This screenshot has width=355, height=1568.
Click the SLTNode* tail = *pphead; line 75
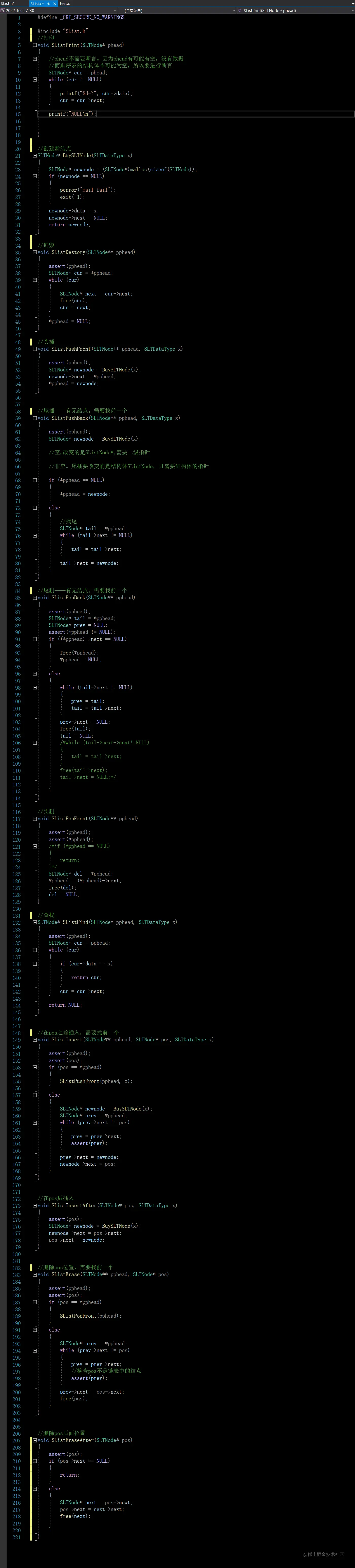93,528
